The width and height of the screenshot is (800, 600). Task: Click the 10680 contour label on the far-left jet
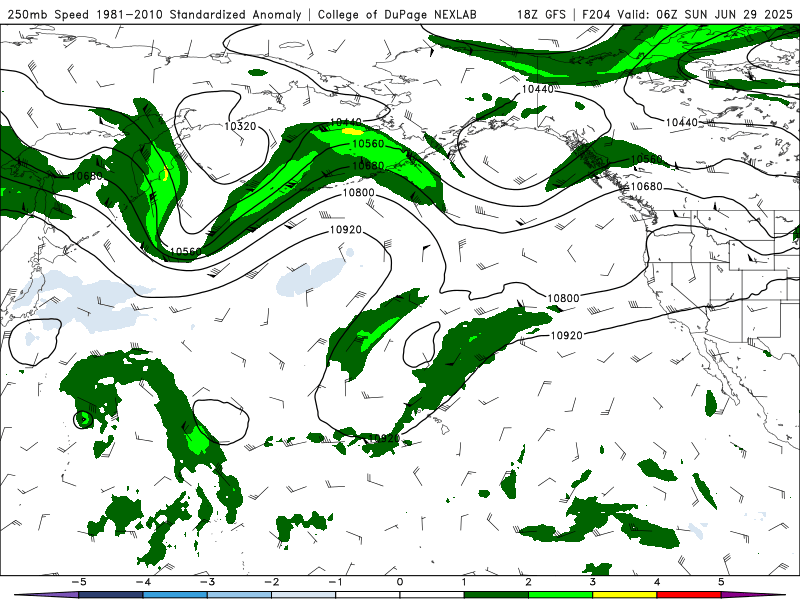tap(87, 176)
